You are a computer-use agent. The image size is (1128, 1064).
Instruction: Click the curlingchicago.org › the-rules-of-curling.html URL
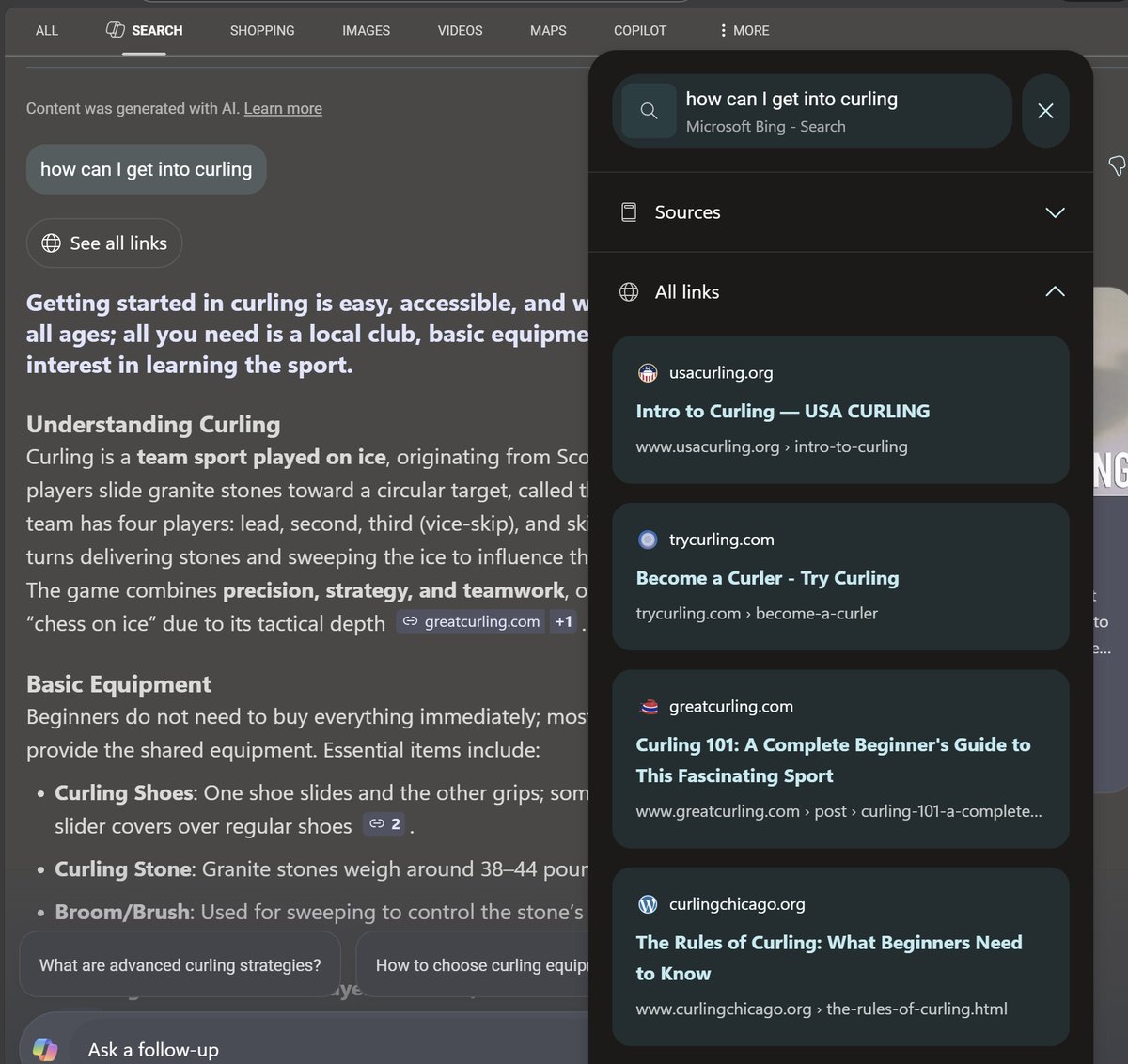click(x=822, y=1009)
